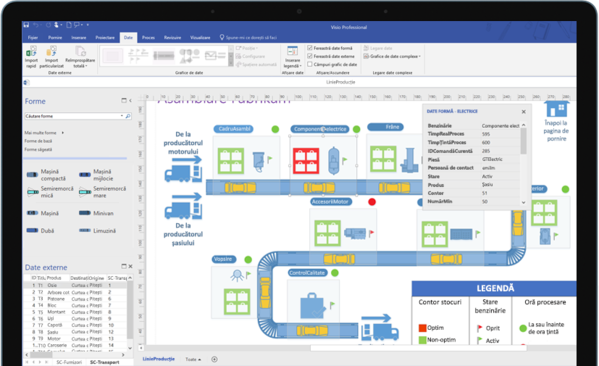Click the Căutare forme search field
Viewport: 599px width, 366px height.
74,116
